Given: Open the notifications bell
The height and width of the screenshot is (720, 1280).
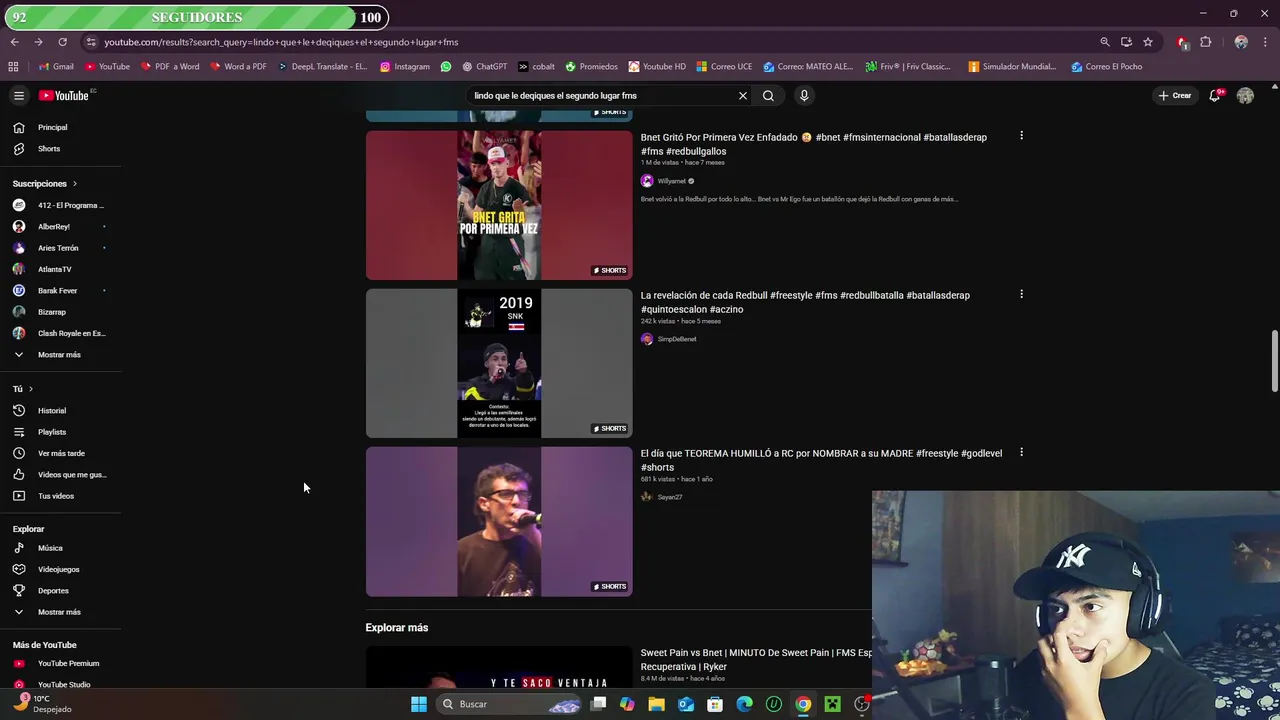Looking at the screenshot, I should click(x=1215, y=96).
